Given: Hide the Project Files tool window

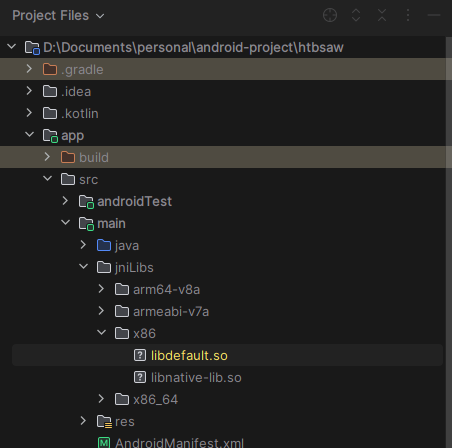Looking at the screenshot, I should (434, 15).
